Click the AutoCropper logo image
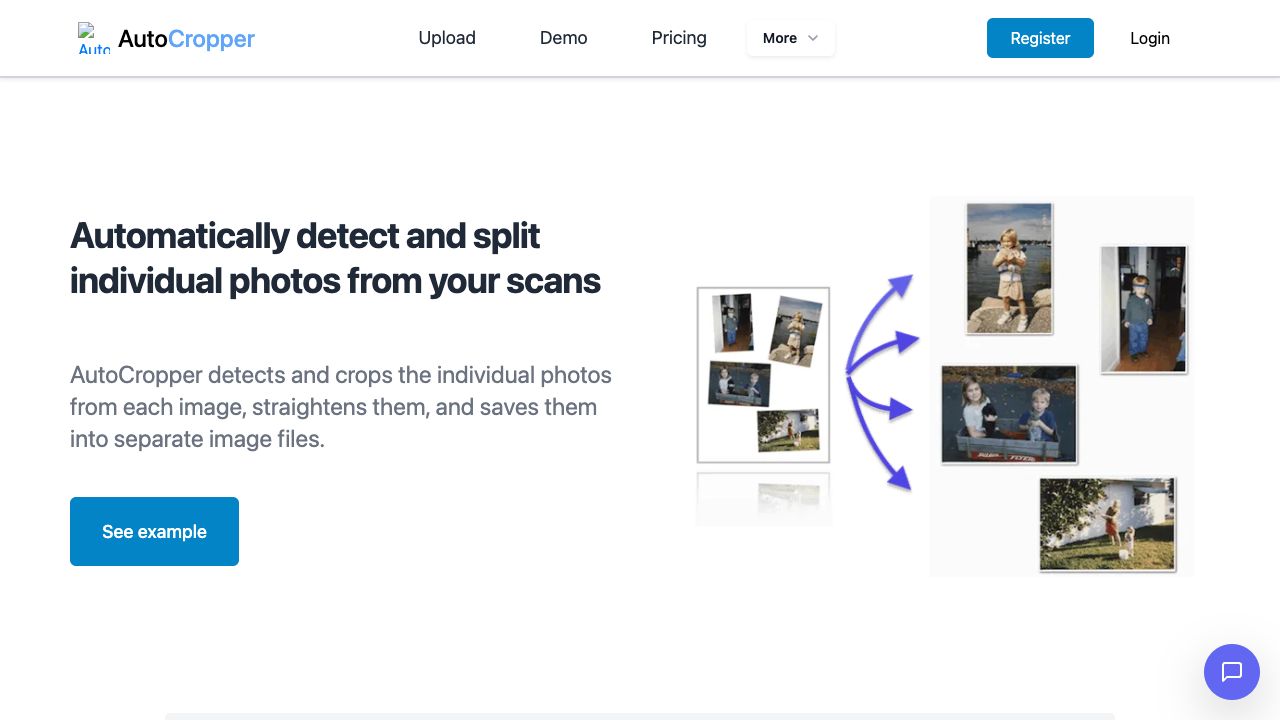The width and height of the screenshot is (1280, 720). (x=94, y=38)
